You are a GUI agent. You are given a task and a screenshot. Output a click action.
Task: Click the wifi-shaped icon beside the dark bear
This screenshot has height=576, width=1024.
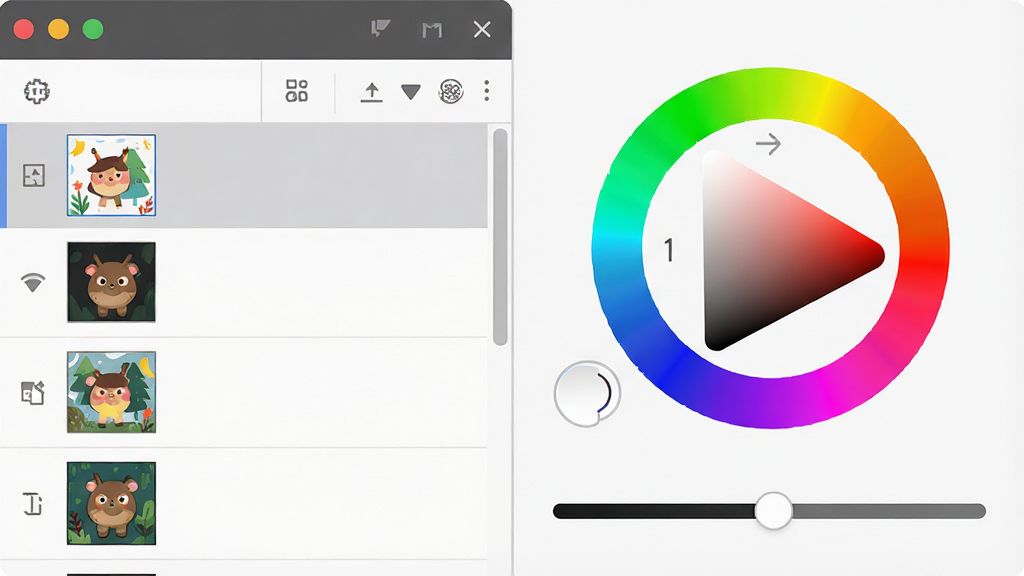pos(33,283)
